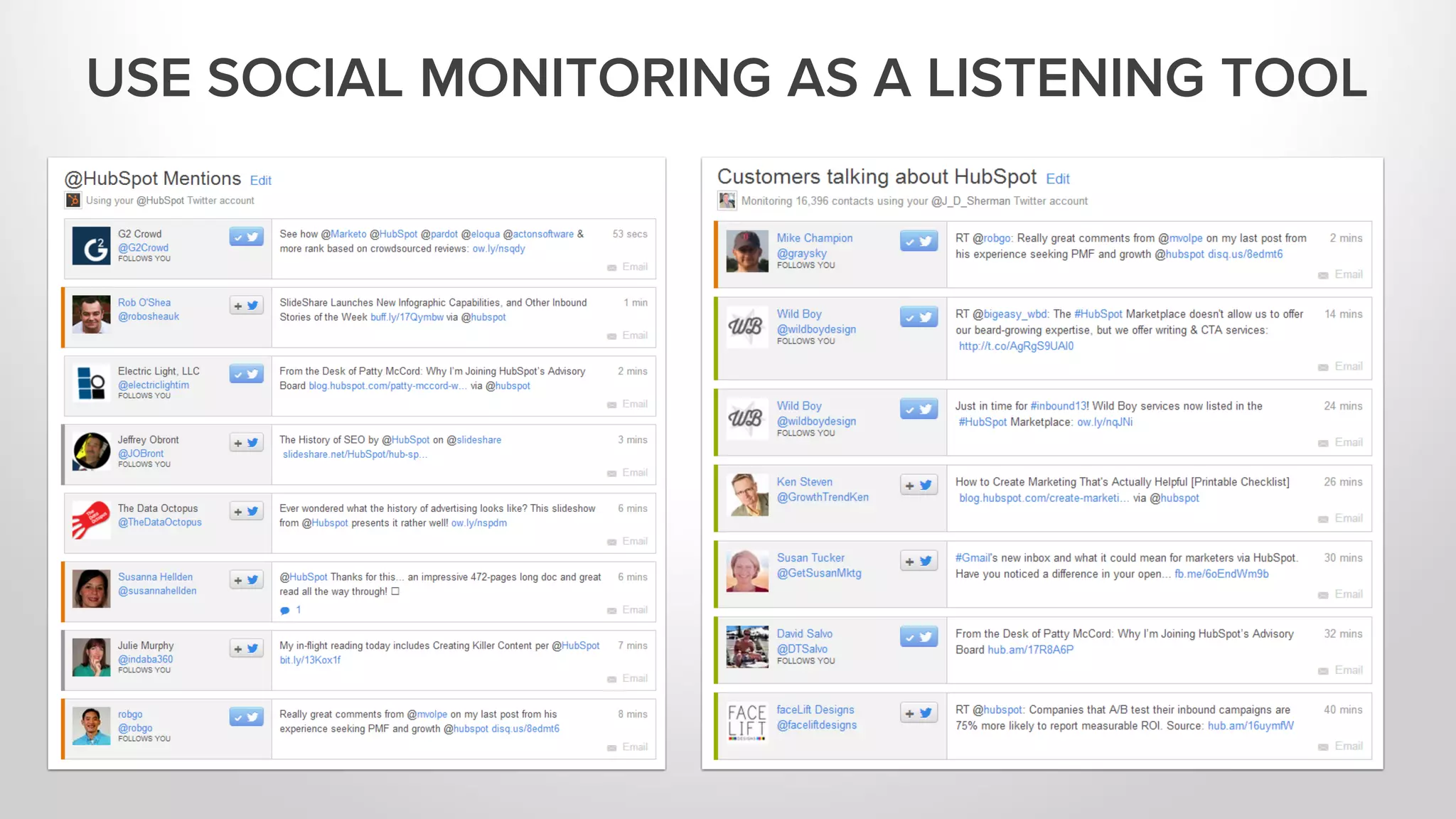The width and height of the screenshot is (1456, 819).
Task: Toggle Twitter follow for David Salvo
Action: (x=919, y=637)
